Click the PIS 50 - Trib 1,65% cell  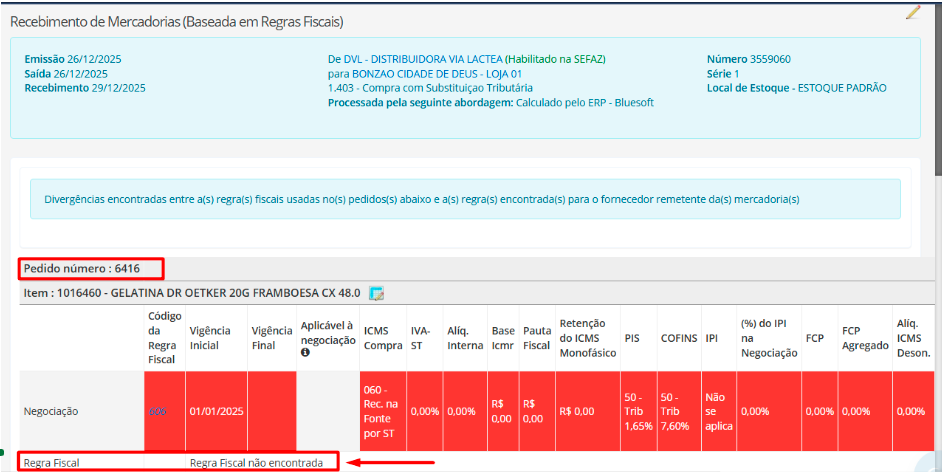[636, 411]
